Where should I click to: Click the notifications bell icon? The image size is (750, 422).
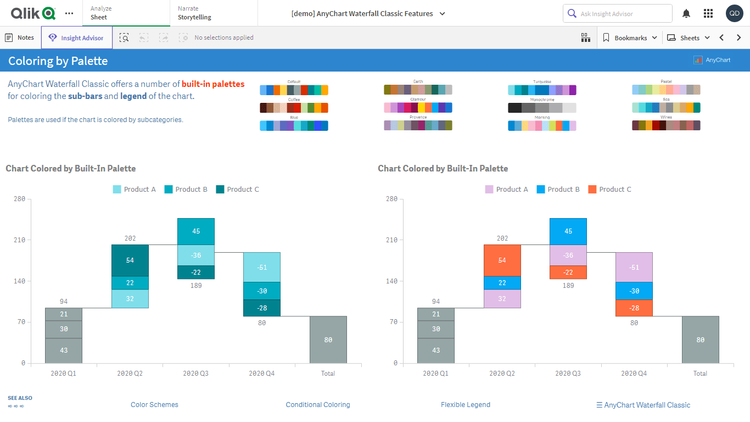point(686,13)
